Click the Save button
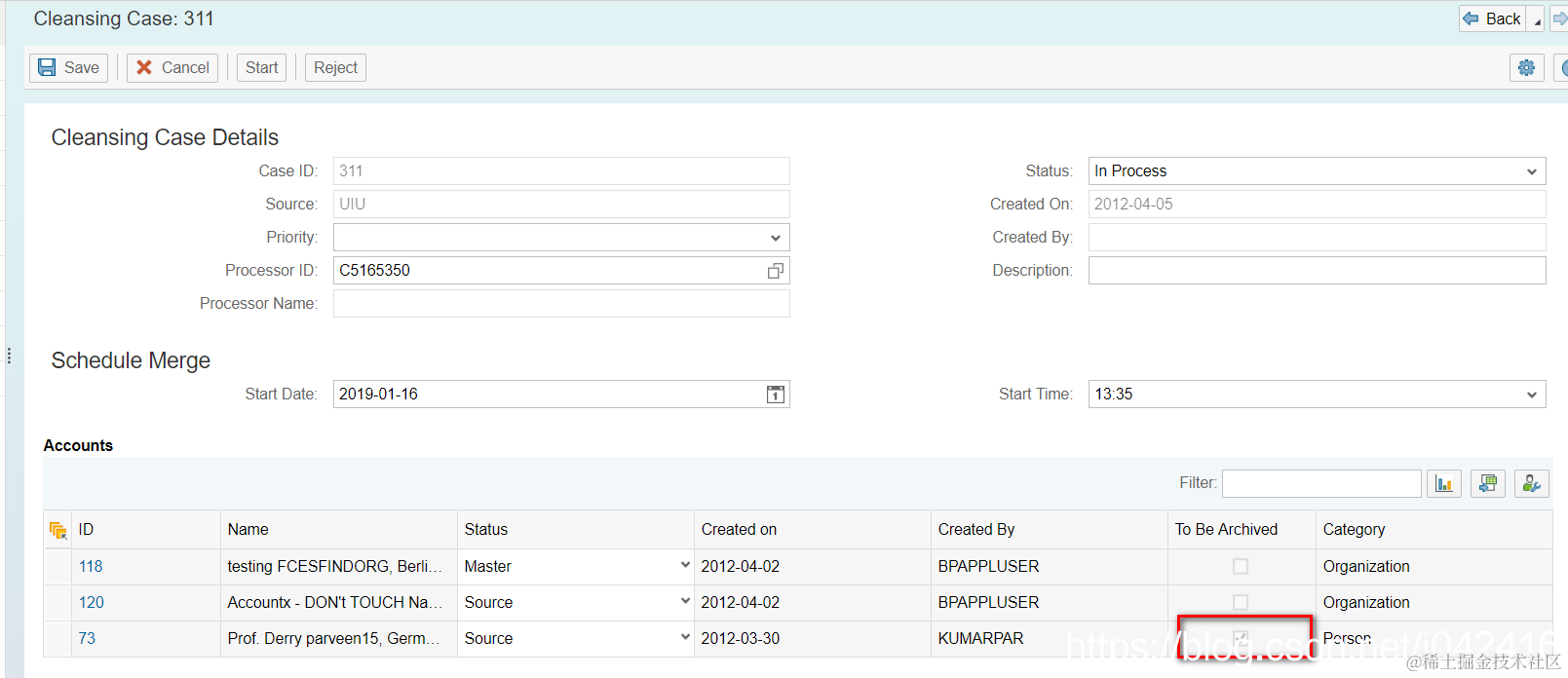The width and height of the screenshot is (1568, 678). pos(68,67)
